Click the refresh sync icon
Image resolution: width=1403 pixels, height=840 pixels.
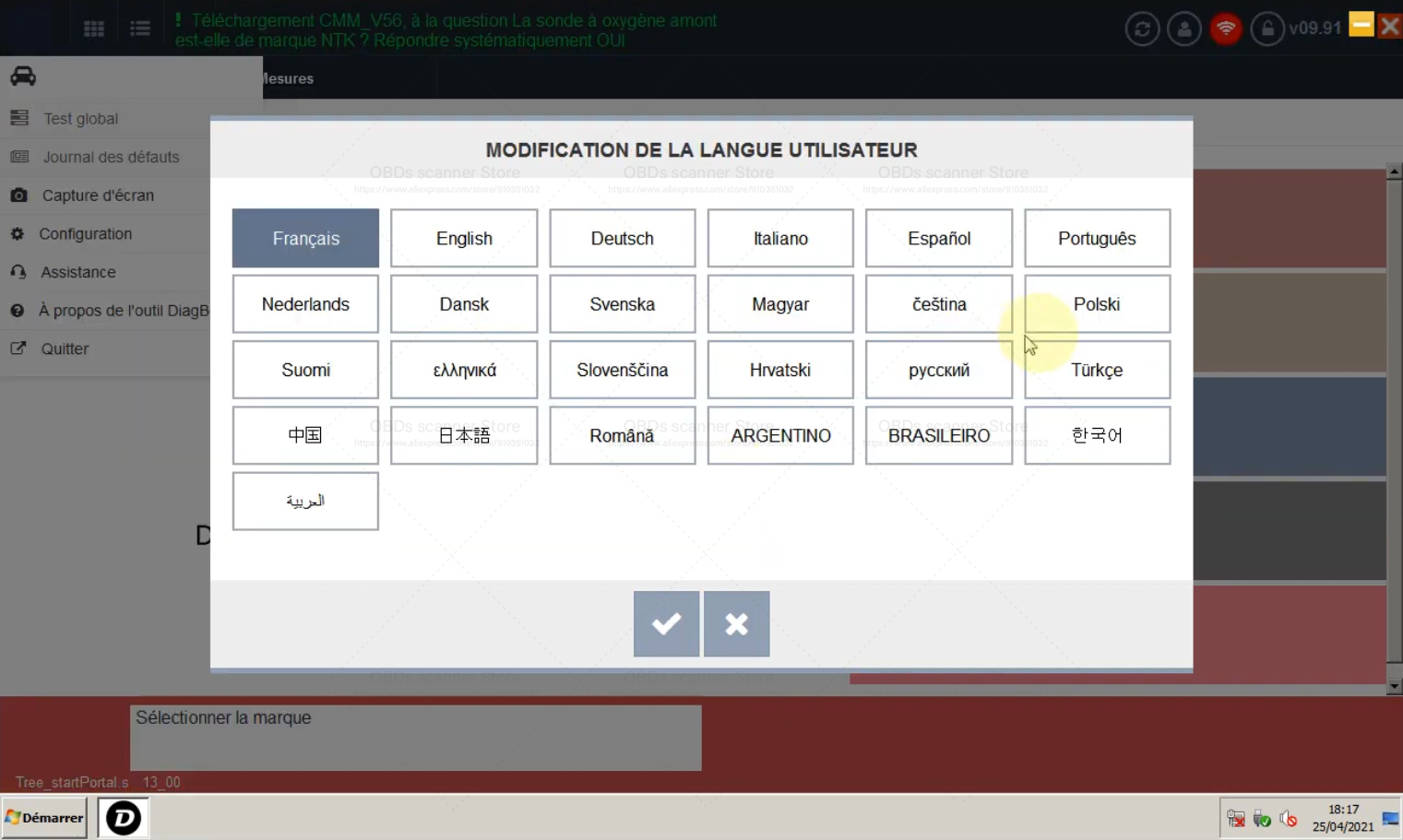pyautogui.click(x=1142, y=29)
